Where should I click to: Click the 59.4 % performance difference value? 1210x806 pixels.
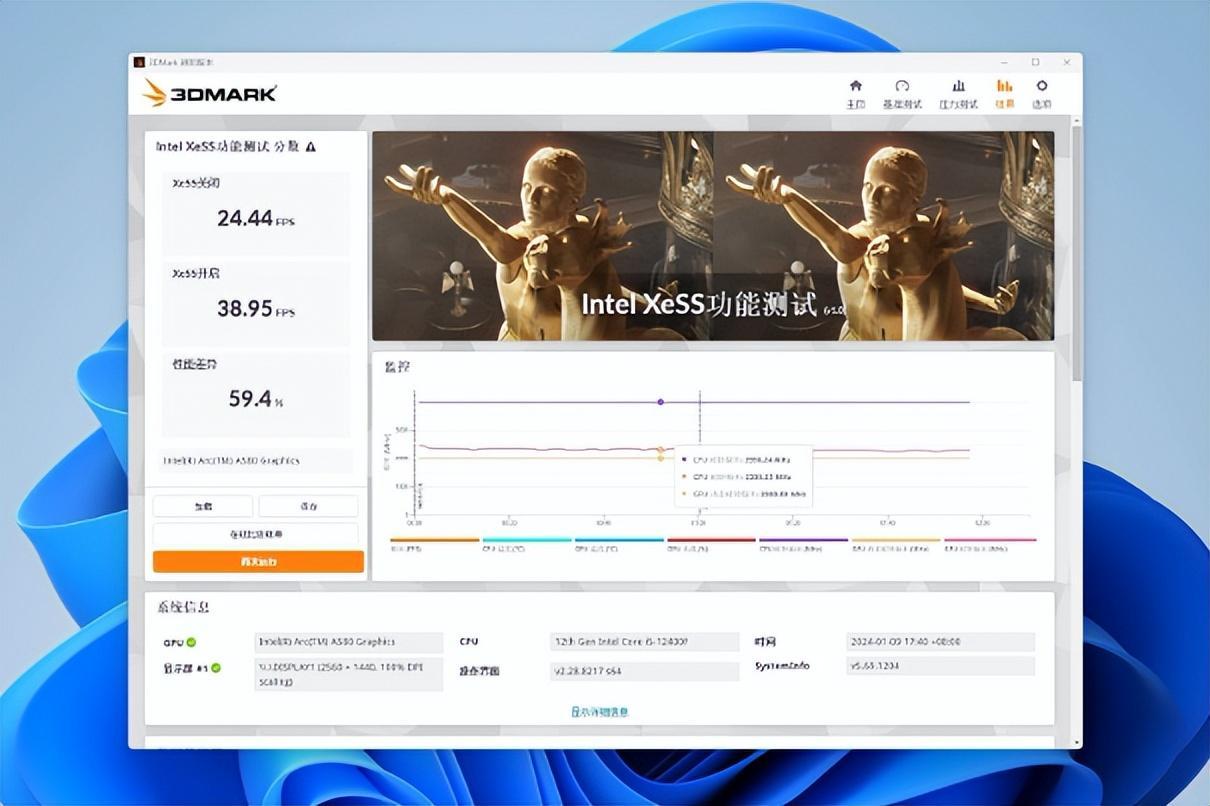[x=256, y=399]
